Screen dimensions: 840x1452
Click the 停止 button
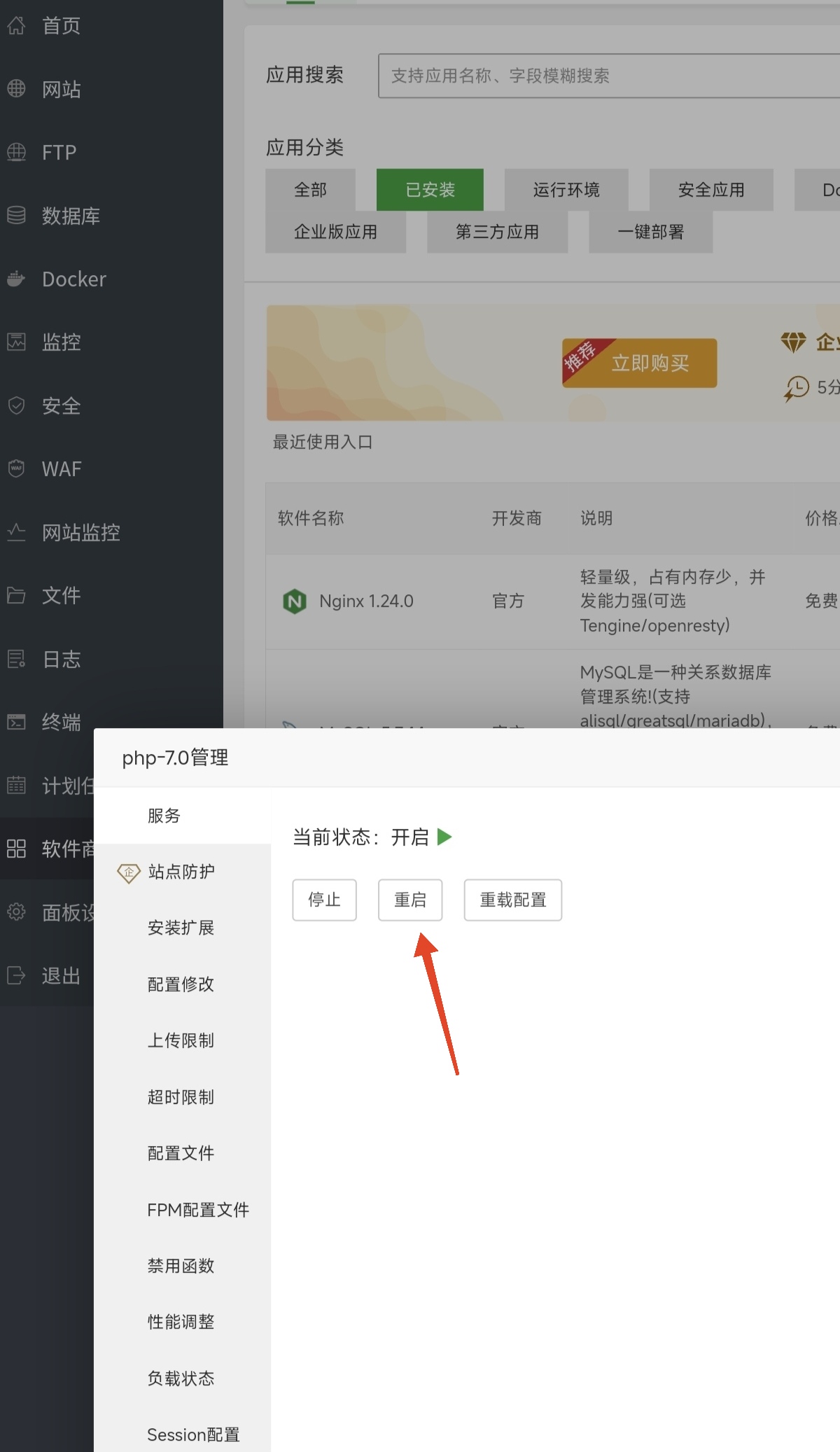click(x=325, y=900)
